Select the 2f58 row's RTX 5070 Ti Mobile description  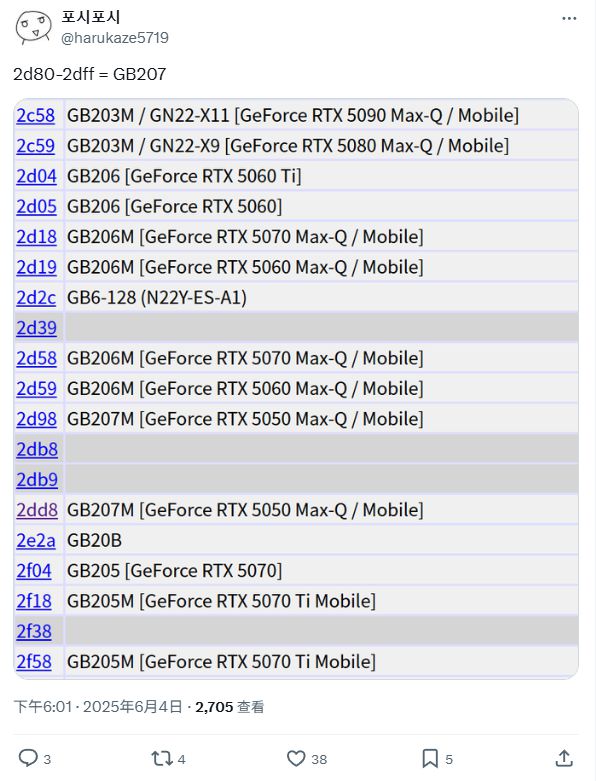click(221, 662)
